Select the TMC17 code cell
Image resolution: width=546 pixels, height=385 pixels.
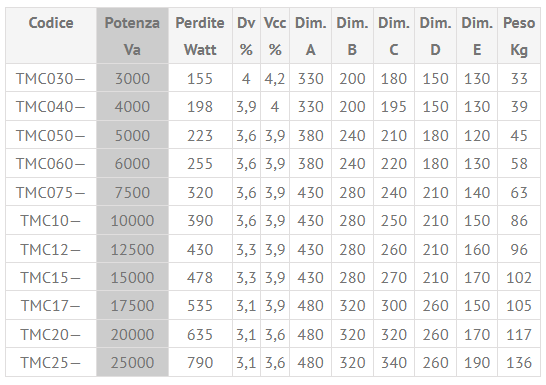51,305
